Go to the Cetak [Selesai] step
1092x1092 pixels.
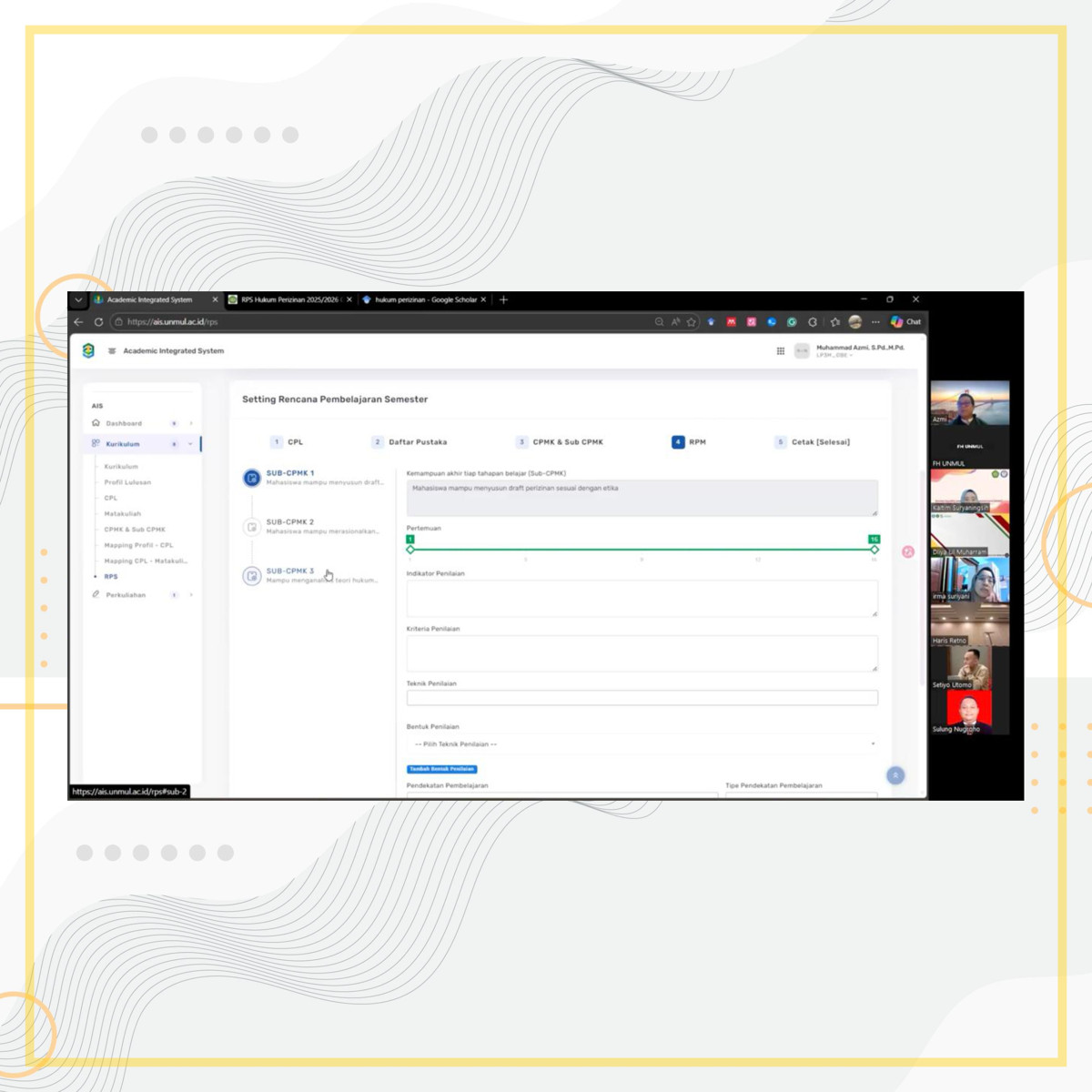[819, 442]
